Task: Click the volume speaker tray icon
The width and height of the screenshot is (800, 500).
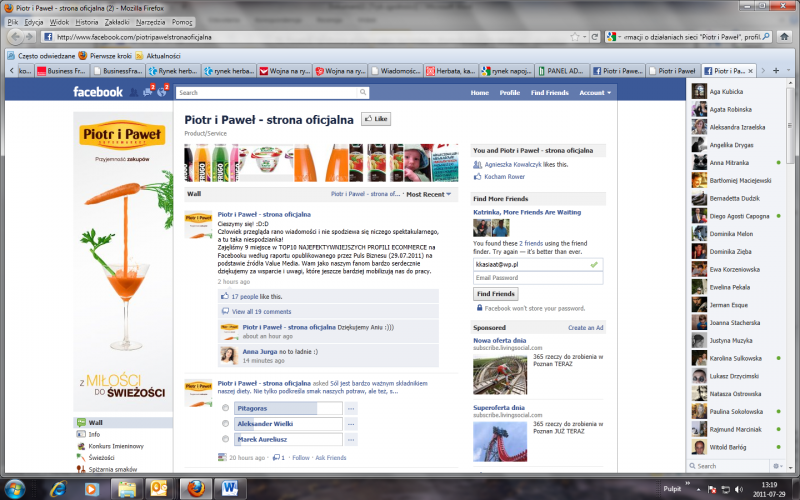Action: pos(738,489)
